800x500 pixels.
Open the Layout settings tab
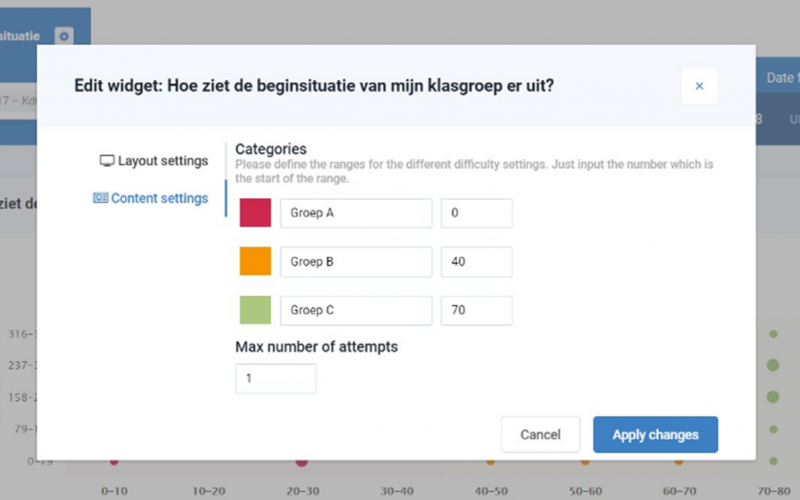pos(154,161)
